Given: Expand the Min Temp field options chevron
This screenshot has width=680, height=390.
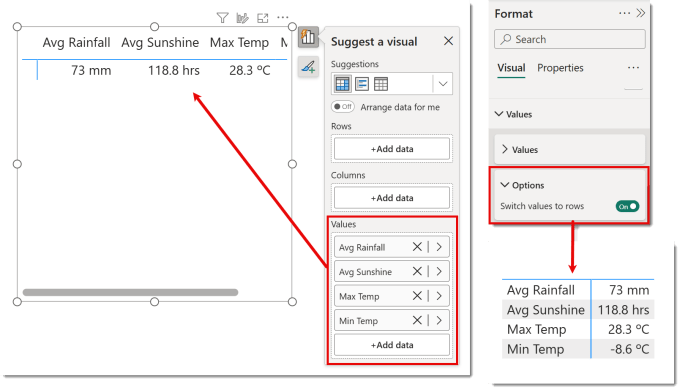Looking at the screenshot, I should pyautogui.click(x=439, y=320).
